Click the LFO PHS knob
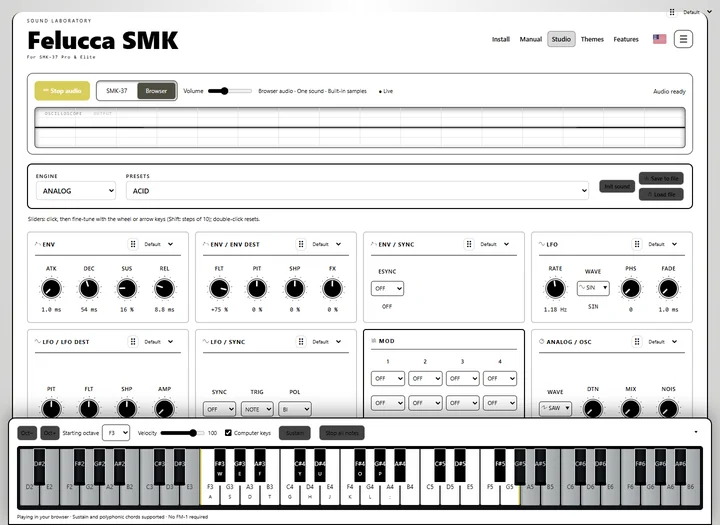 click(631, 288)
